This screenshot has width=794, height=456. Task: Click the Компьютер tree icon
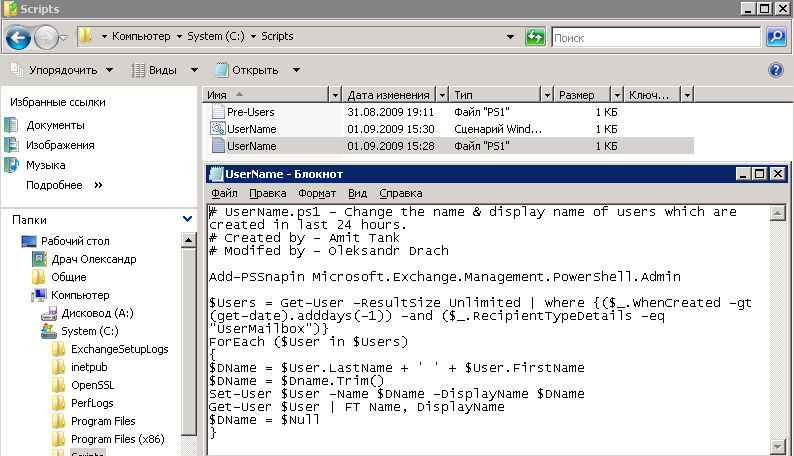[x=38, y=295]
